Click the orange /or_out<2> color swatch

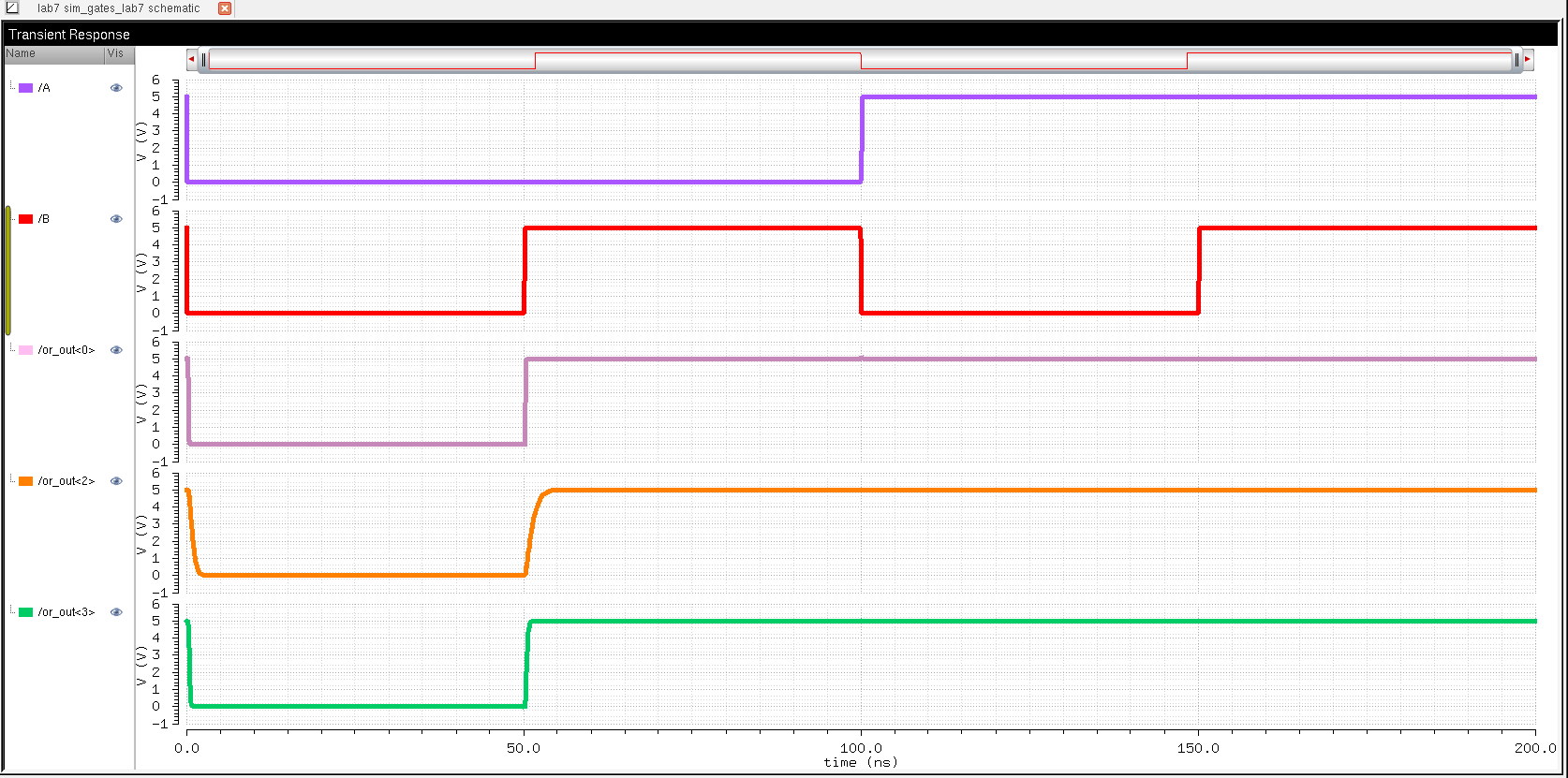(x=26, y=481)
